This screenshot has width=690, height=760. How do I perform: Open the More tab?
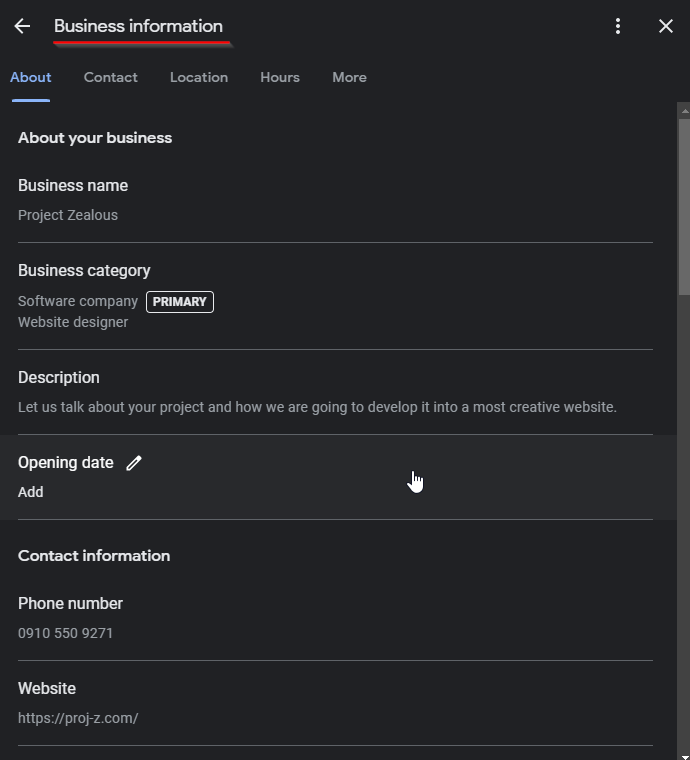point(349,77)
